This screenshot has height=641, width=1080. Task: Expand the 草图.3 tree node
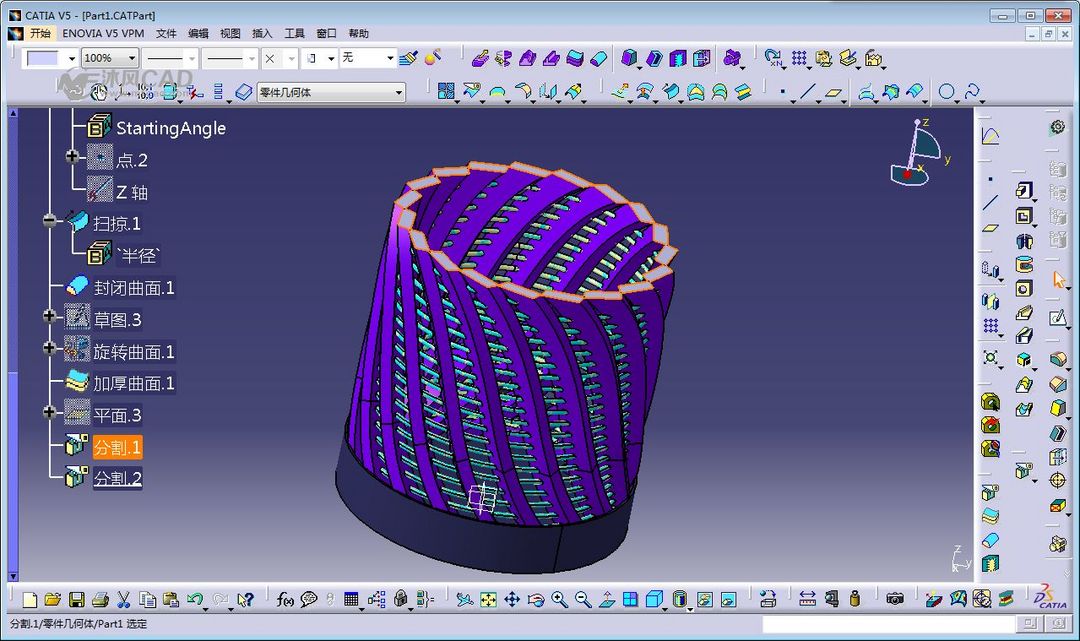click(49, 316)
